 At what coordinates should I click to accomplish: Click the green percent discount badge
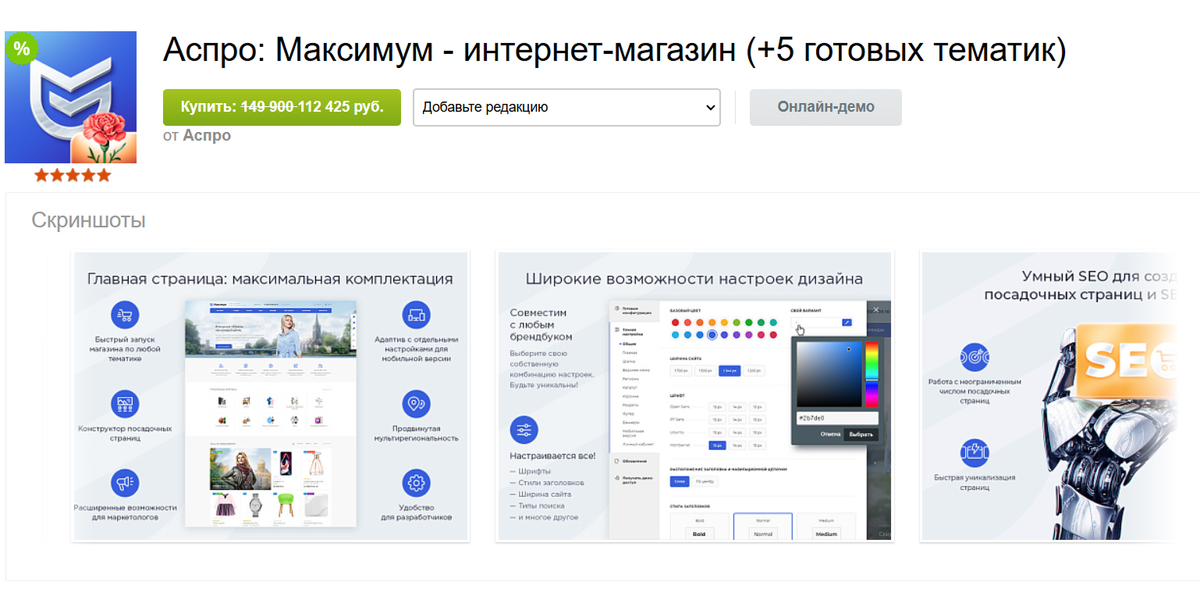22,47
